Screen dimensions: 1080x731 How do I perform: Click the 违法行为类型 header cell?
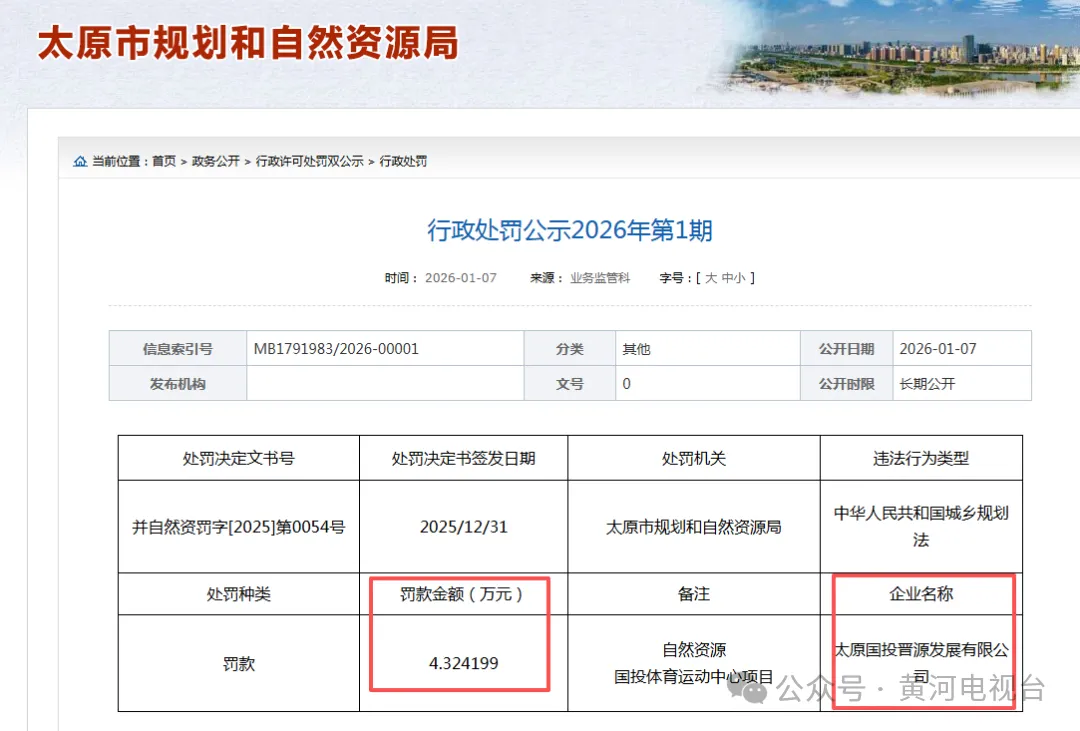[921, 458]
